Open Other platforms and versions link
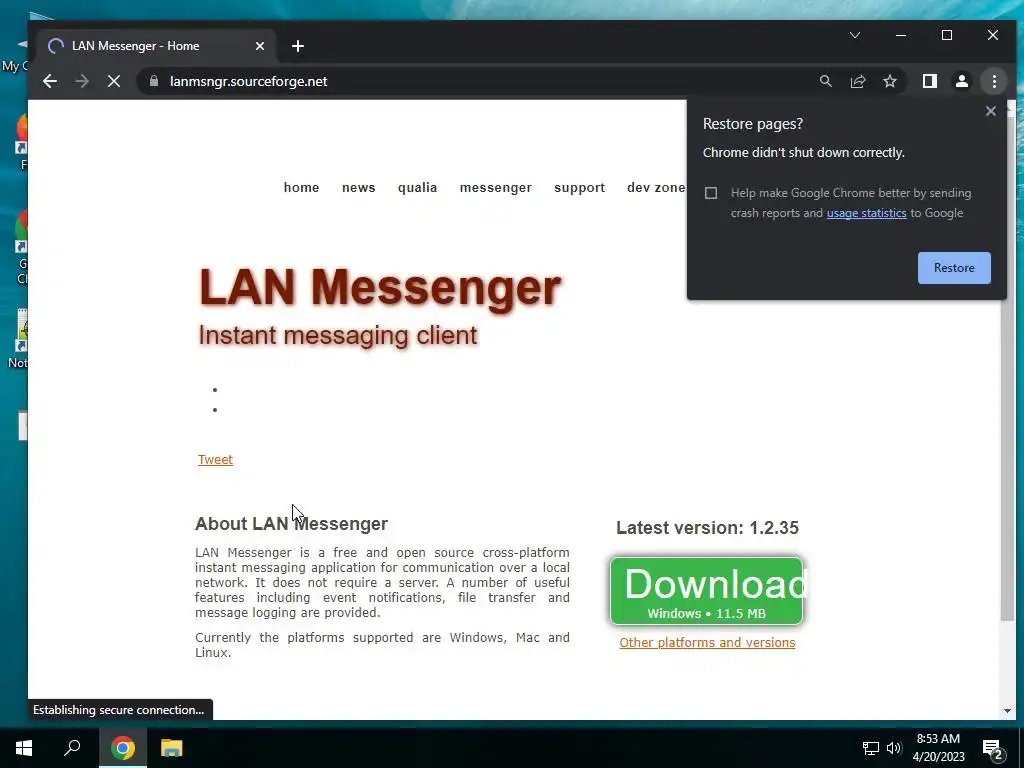The width and height of the screenshot is (1024, 768). pyautogui.click(x=707, y=643)
